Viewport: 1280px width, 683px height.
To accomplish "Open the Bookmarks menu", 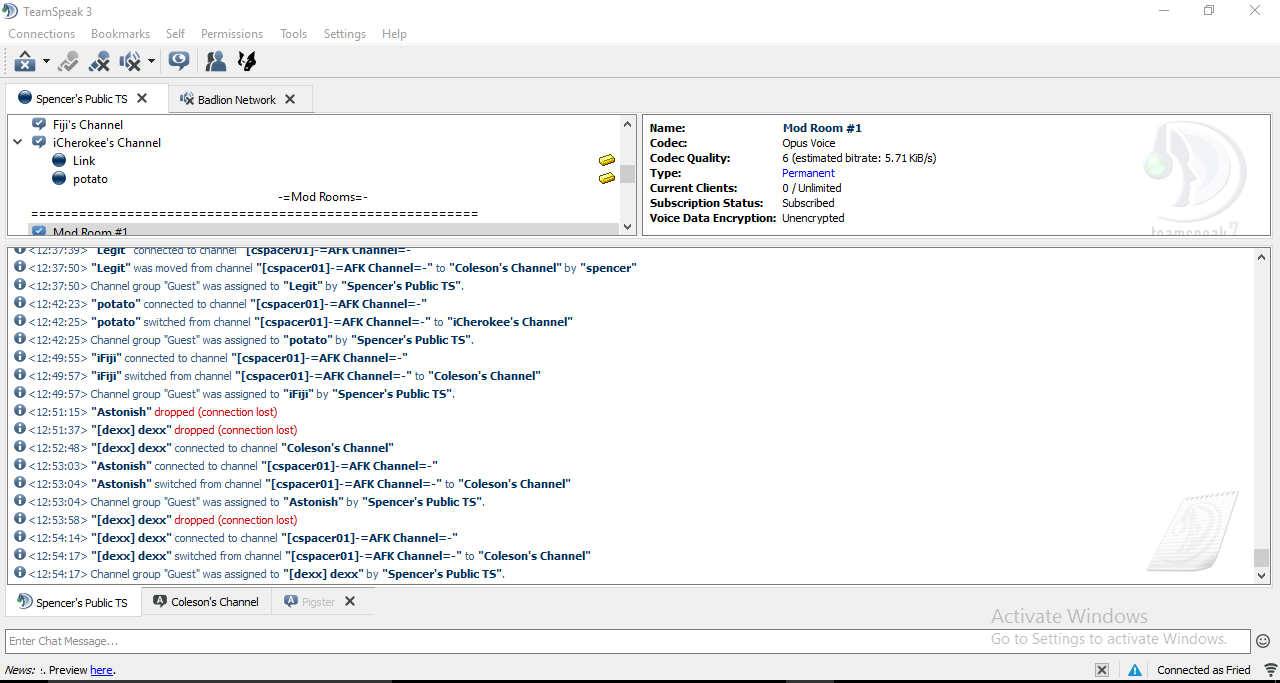I will [120, 34].
